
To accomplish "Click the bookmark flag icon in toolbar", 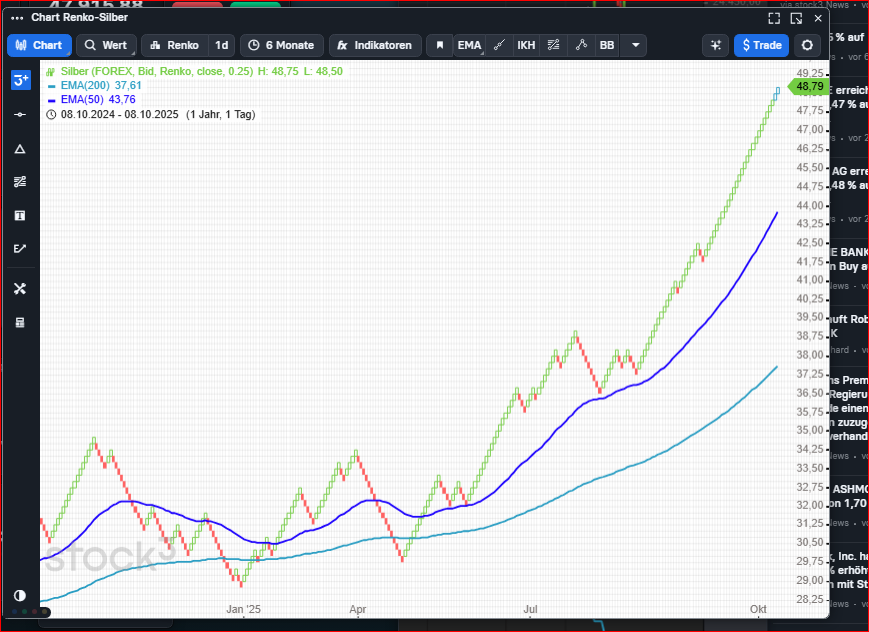I will 439,45.
